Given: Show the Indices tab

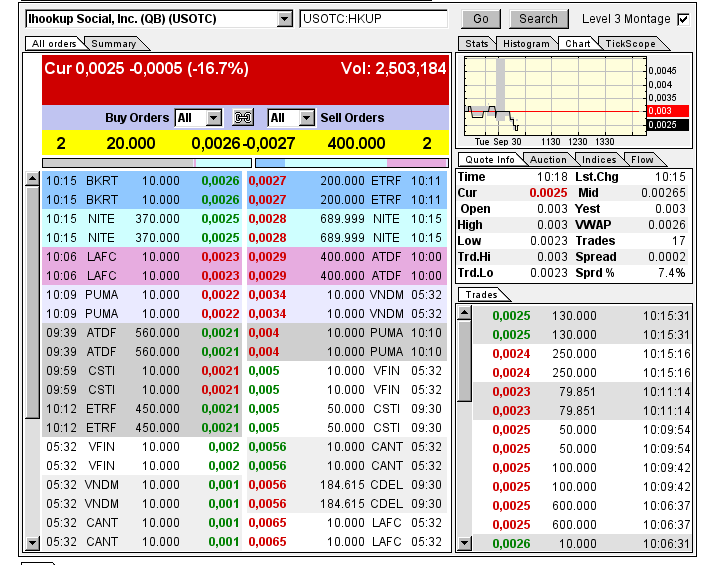Looking at the screenshot, I should (x=599, y=160).
